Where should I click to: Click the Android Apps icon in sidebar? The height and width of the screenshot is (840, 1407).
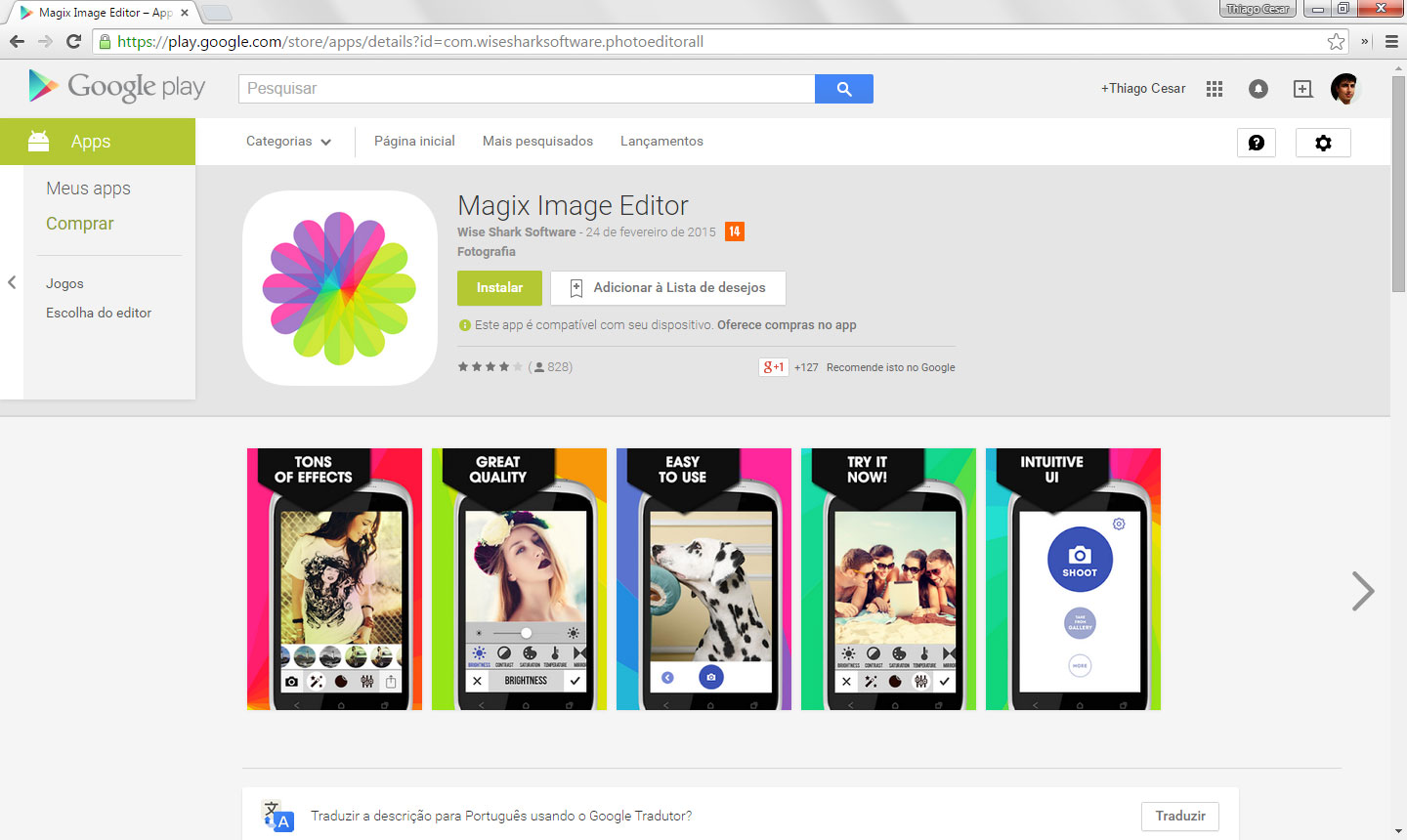click(38, 142)
